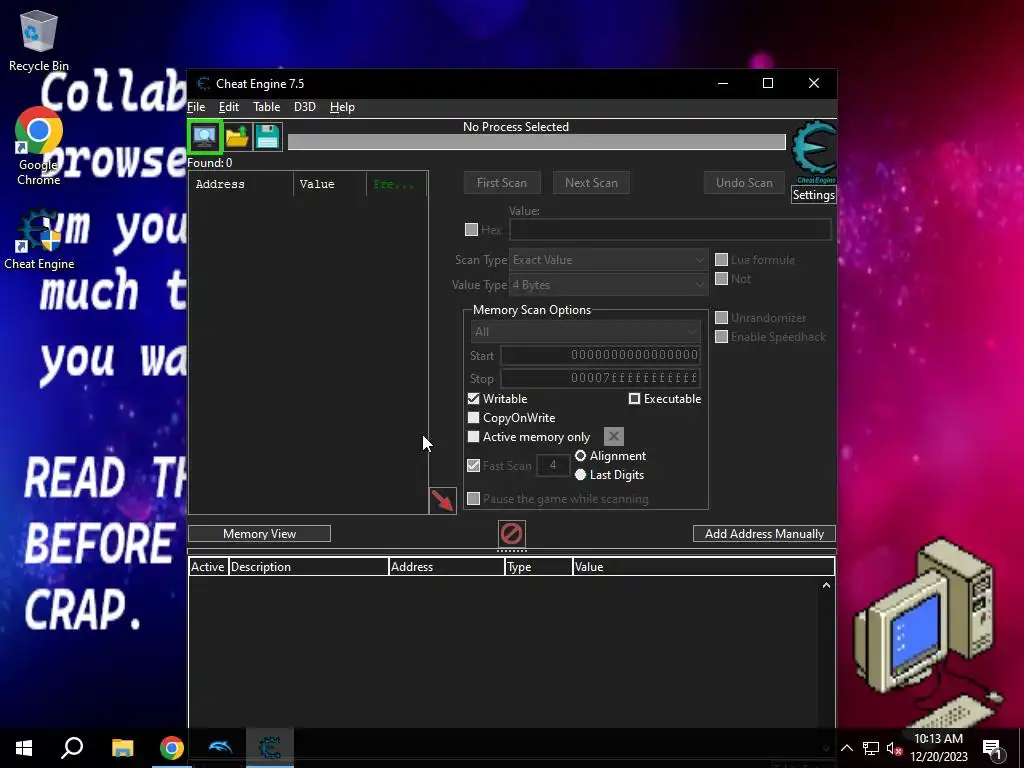Screen dimensions: 1024x768
Task: Open Recycle Bin desktop icon
Action: click(x=39, y=40)
